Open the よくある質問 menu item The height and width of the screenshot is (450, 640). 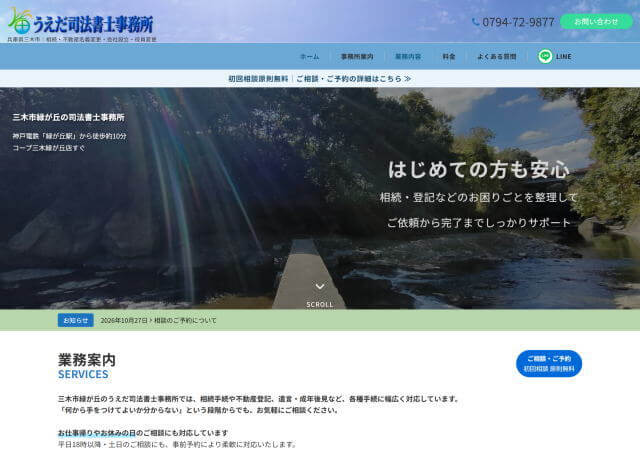(497, 56)
